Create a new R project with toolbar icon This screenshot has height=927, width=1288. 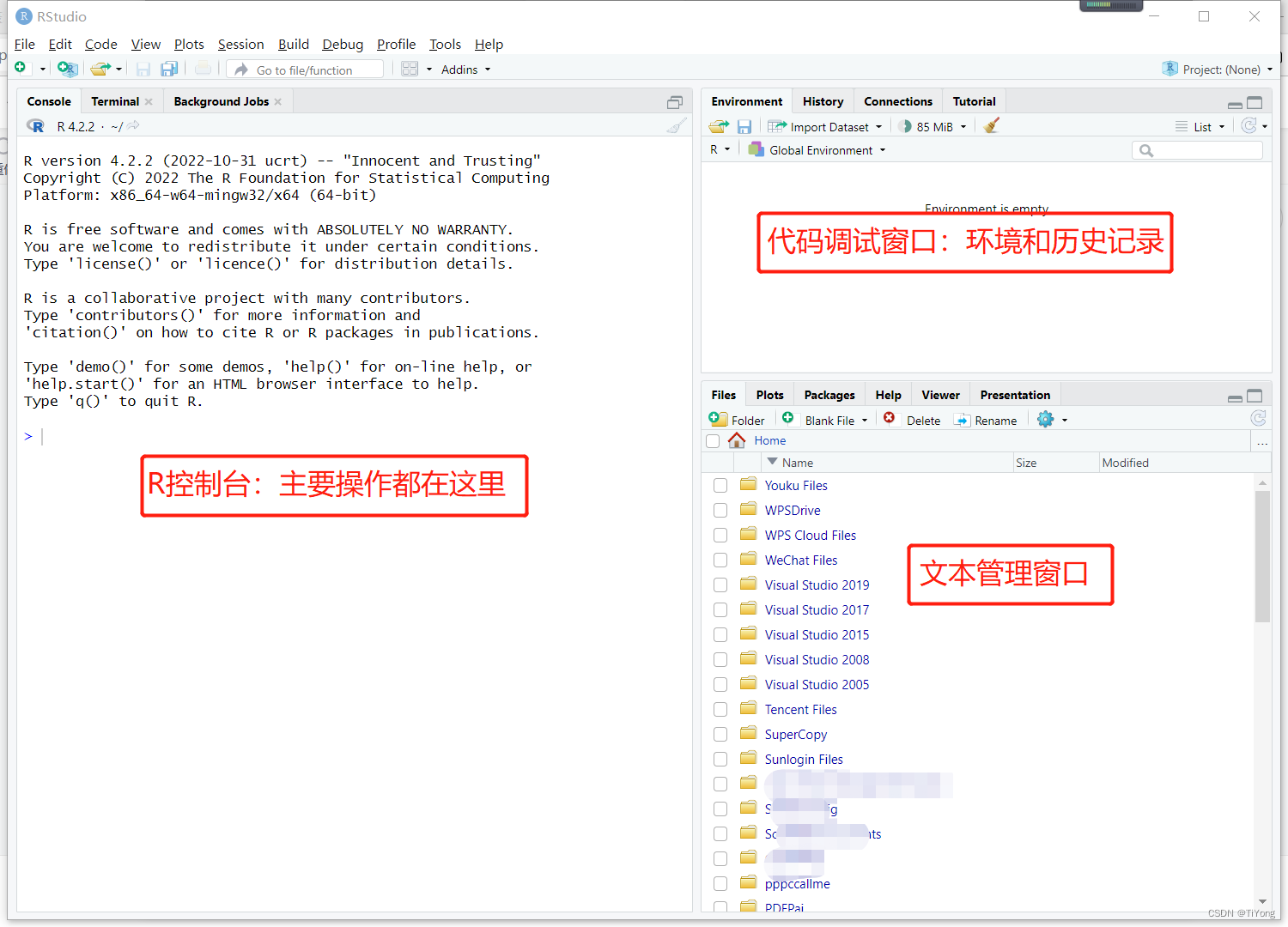pos(67,69)
